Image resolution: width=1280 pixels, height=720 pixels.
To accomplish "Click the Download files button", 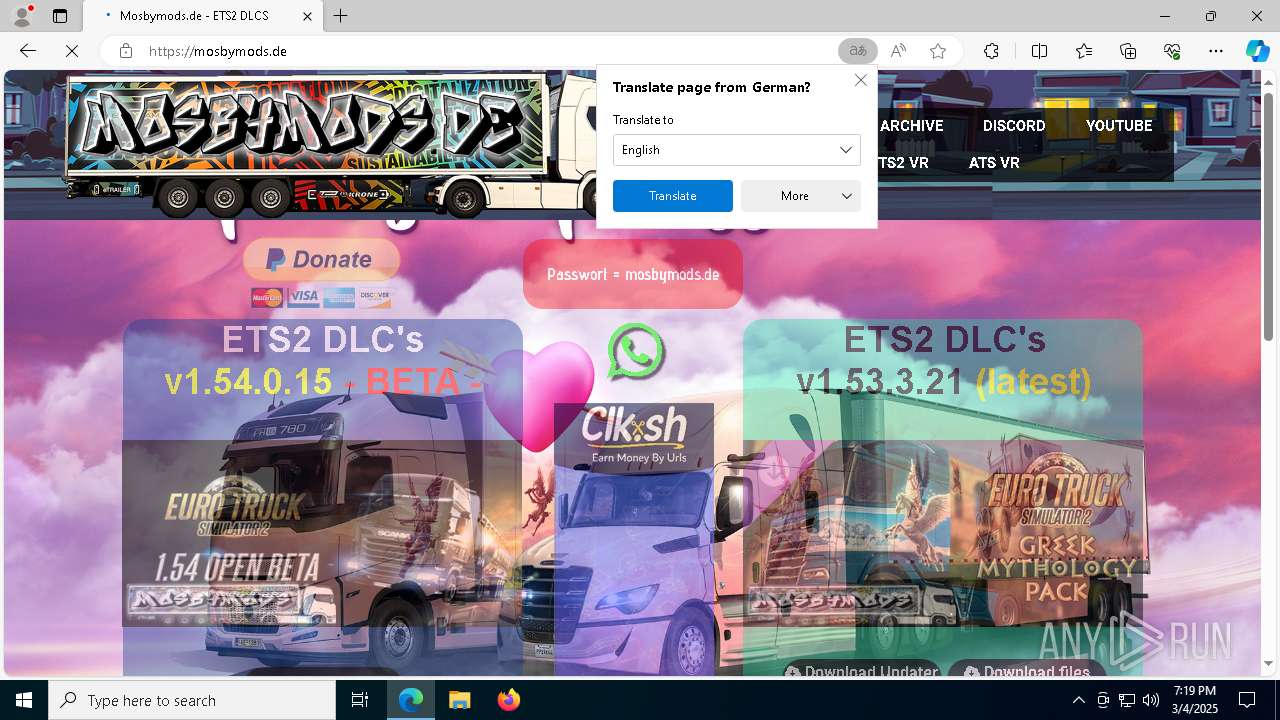I will click(x=1027, y=670).
